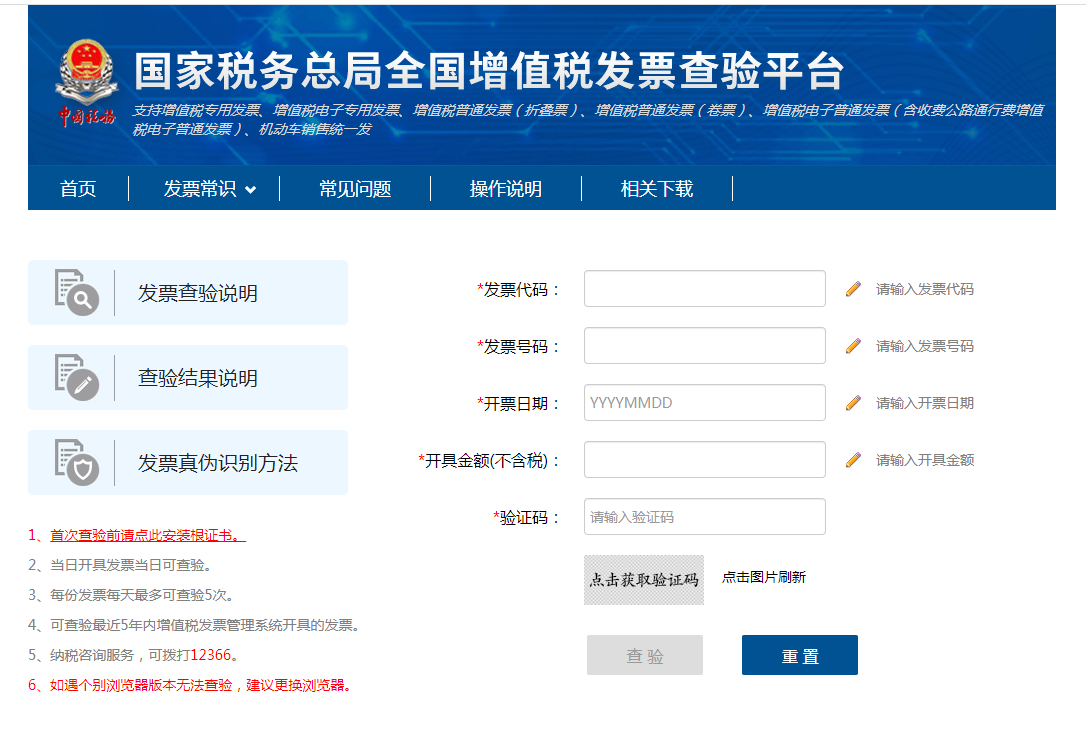Click the *发票代码 field label

tap(518, 289)
